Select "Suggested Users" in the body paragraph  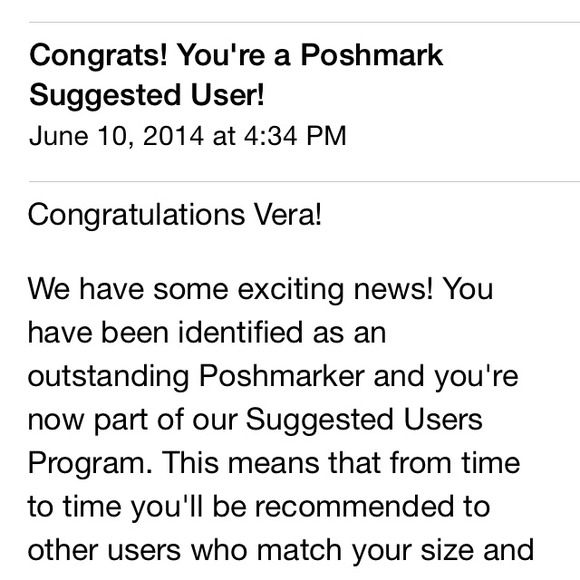(364, 421)
